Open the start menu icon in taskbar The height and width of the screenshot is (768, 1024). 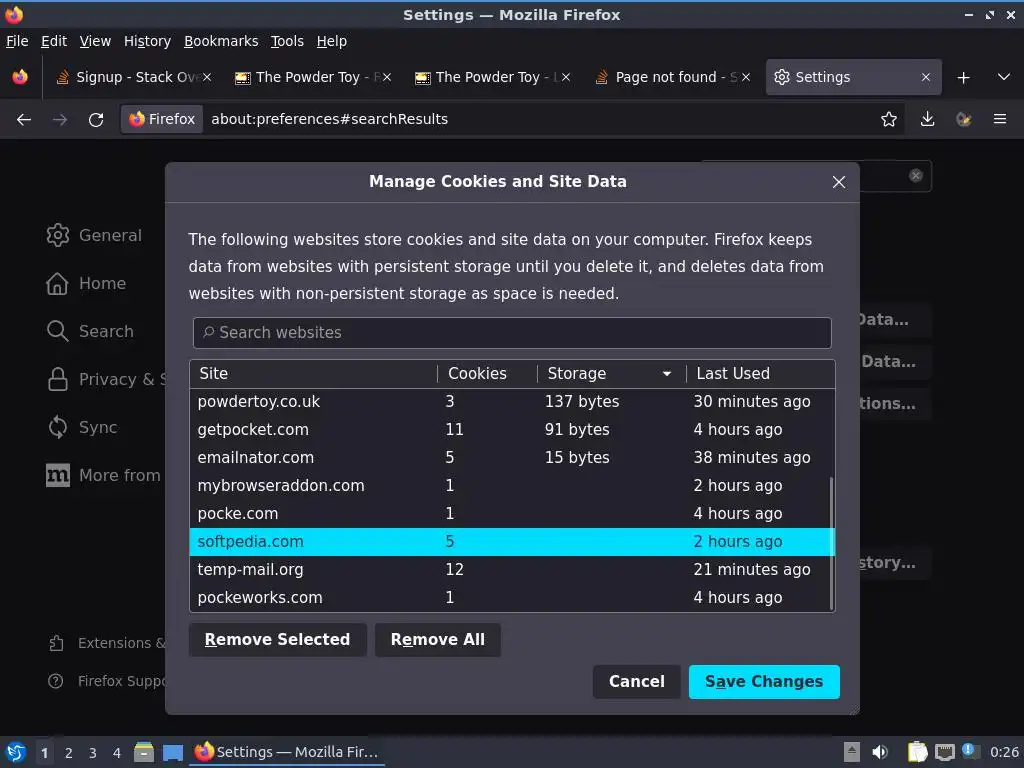click(x=16, y=752)
